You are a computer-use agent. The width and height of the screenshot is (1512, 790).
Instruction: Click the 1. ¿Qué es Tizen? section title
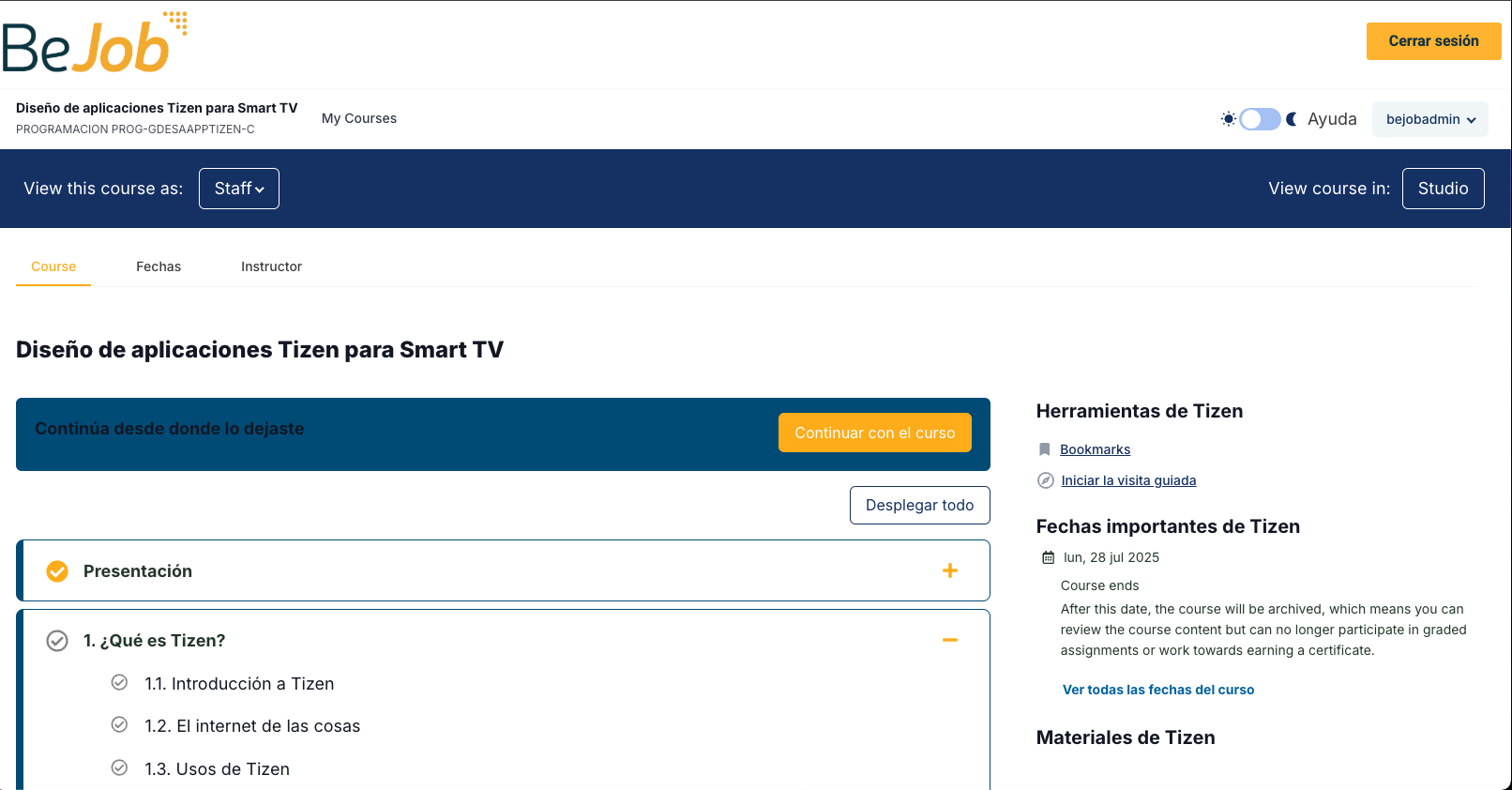click(x=155, y=641)
